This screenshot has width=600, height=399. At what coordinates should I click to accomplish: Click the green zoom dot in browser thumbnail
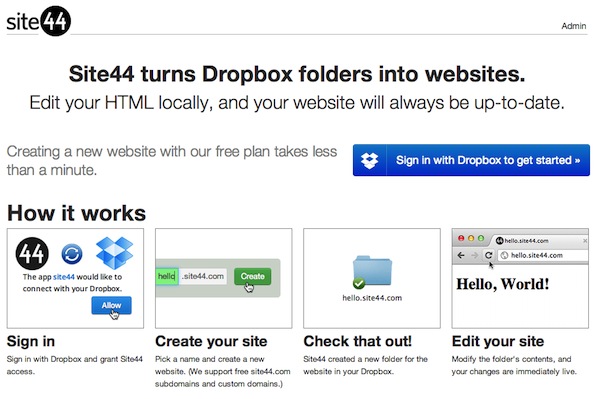click(x=481, y=238)
